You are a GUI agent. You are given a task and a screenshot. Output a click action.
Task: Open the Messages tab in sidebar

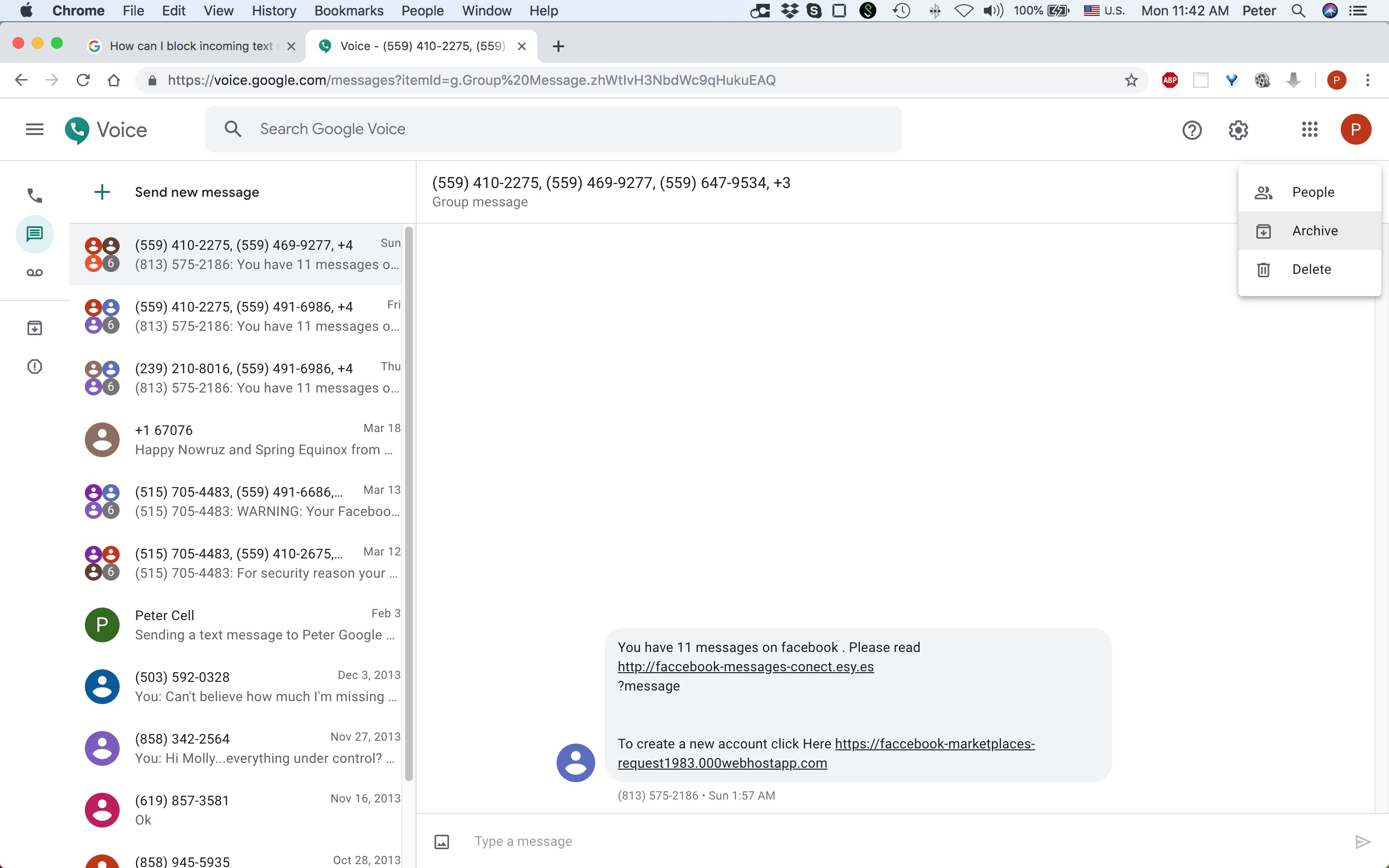click(x=34, y=234)
